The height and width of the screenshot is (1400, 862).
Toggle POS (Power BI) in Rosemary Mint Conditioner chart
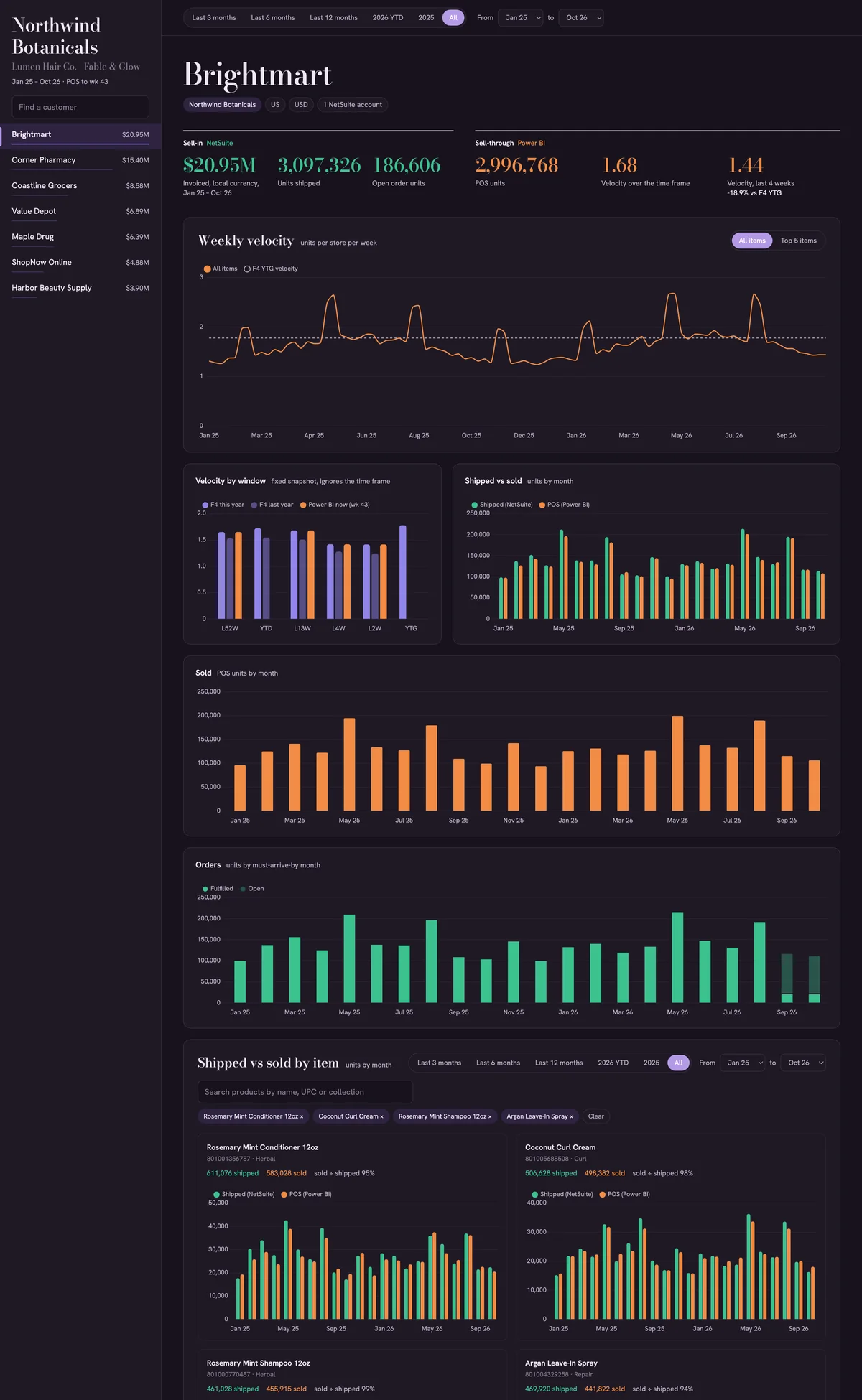pyautogui.click(x=307, y=1195)
